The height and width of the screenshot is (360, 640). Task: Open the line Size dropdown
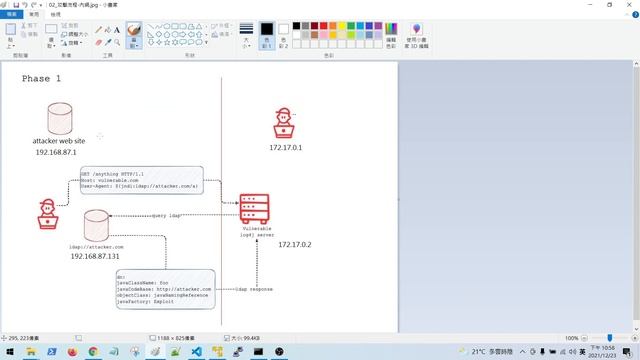[x=246, y=36]
